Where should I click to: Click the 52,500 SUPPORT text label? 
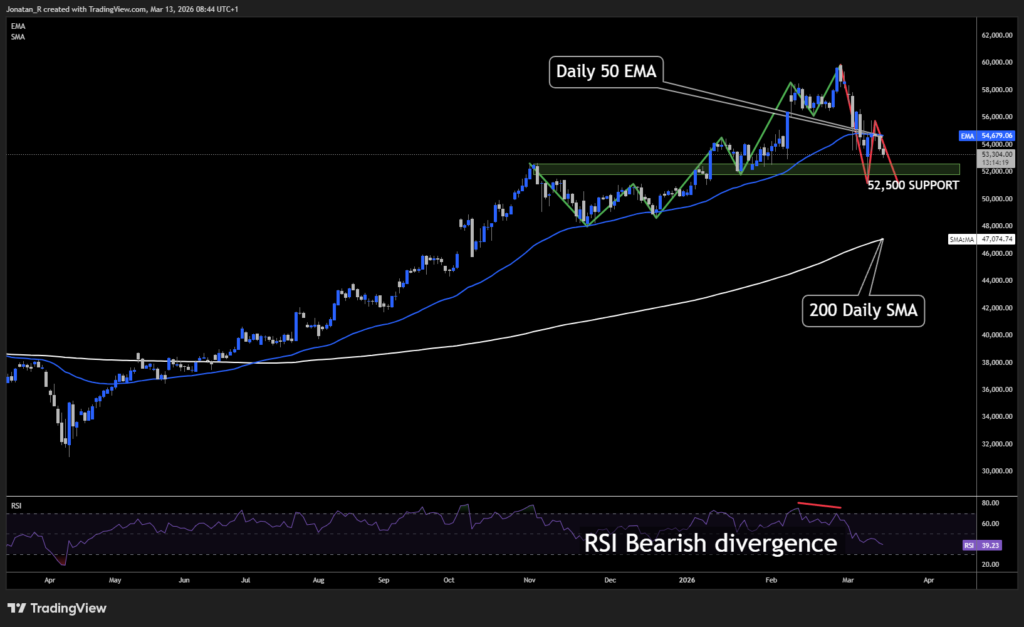[x=911, y=186]
